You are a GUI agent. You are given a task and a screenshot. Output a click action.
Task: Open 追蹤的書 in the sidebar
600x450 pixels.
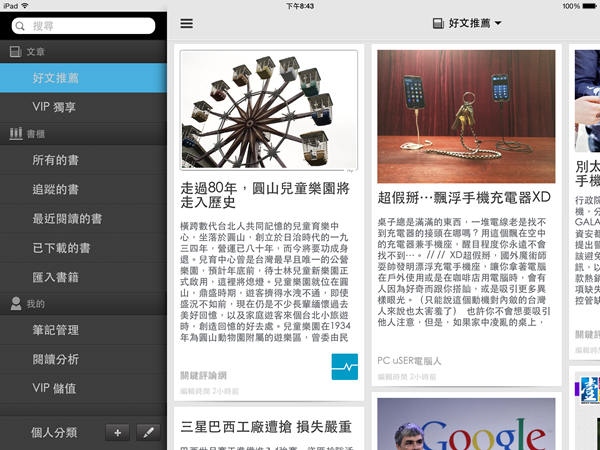(83, 189)
